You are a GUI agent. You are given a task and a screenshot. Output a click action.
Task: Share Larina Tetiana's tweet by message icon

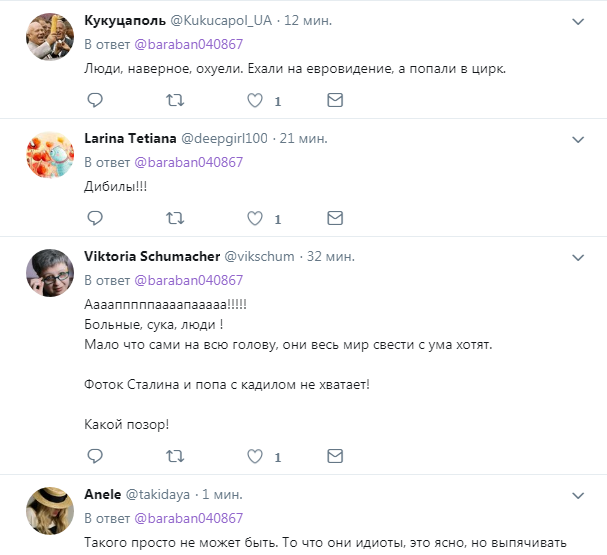335,217
